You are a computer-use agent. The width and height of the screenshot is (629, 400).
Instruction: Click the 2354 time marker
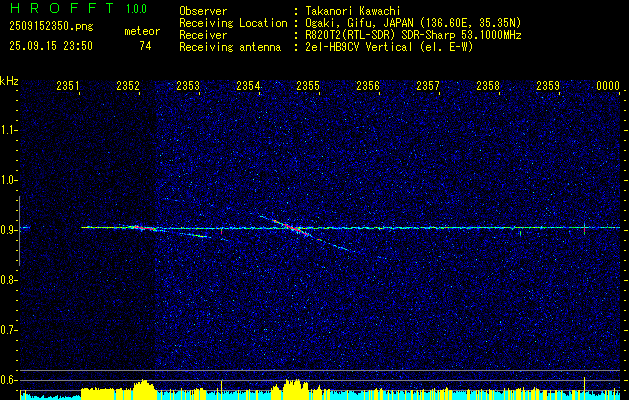click(248, 85)
